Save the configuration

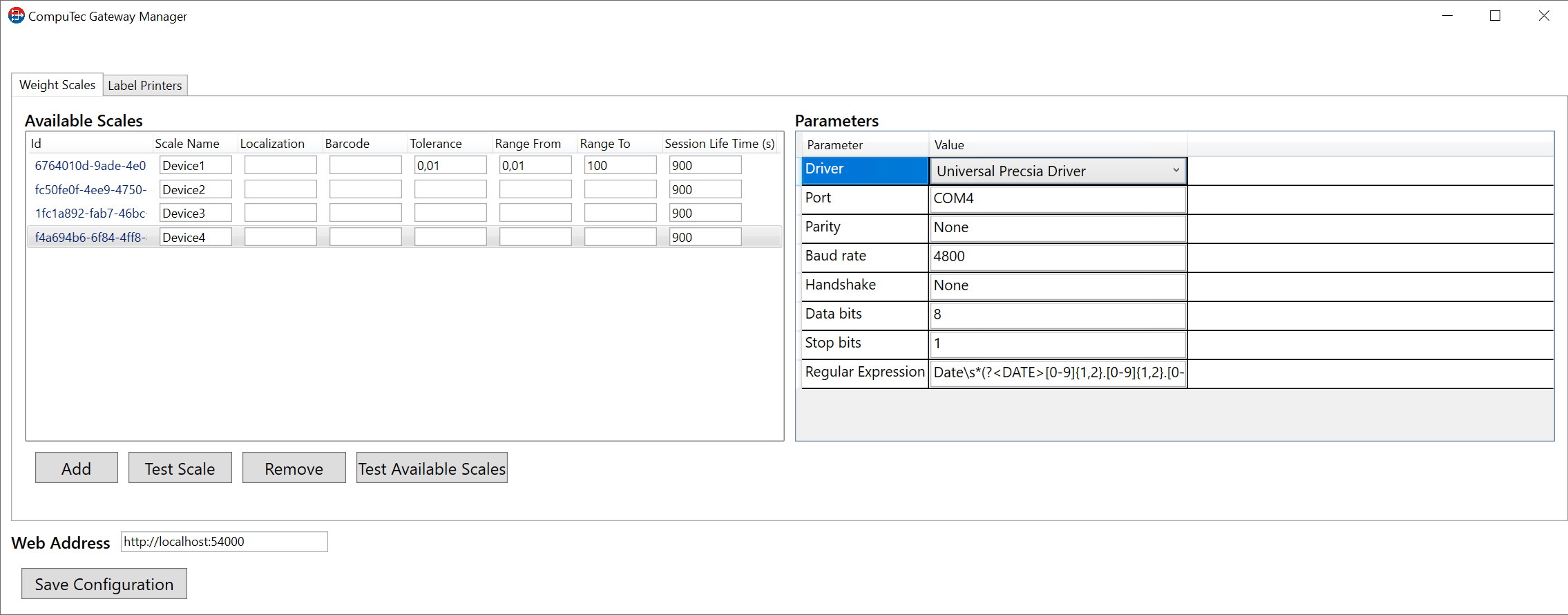(x=104, y=584)
